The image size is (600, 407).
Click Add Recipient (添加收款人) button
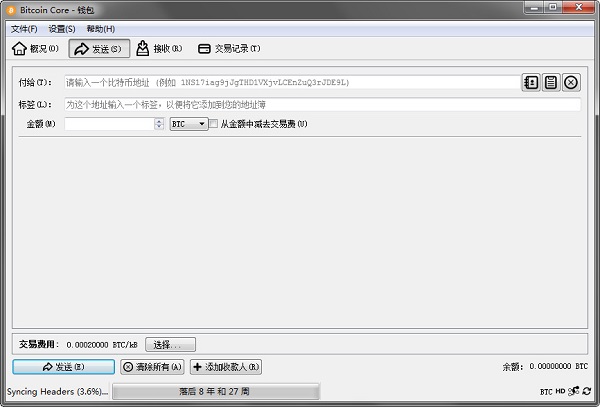click(x=226, y=367)
